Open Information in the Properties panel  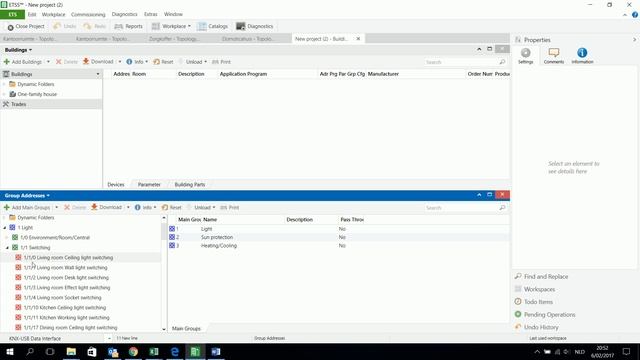pos(582,56)
